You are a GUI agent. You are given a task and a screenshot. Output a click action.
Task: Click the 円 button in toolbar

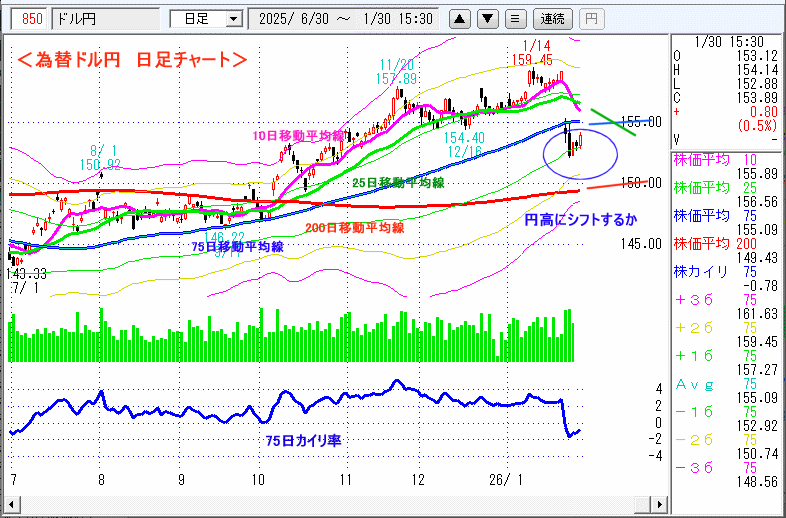coord(592,18)
